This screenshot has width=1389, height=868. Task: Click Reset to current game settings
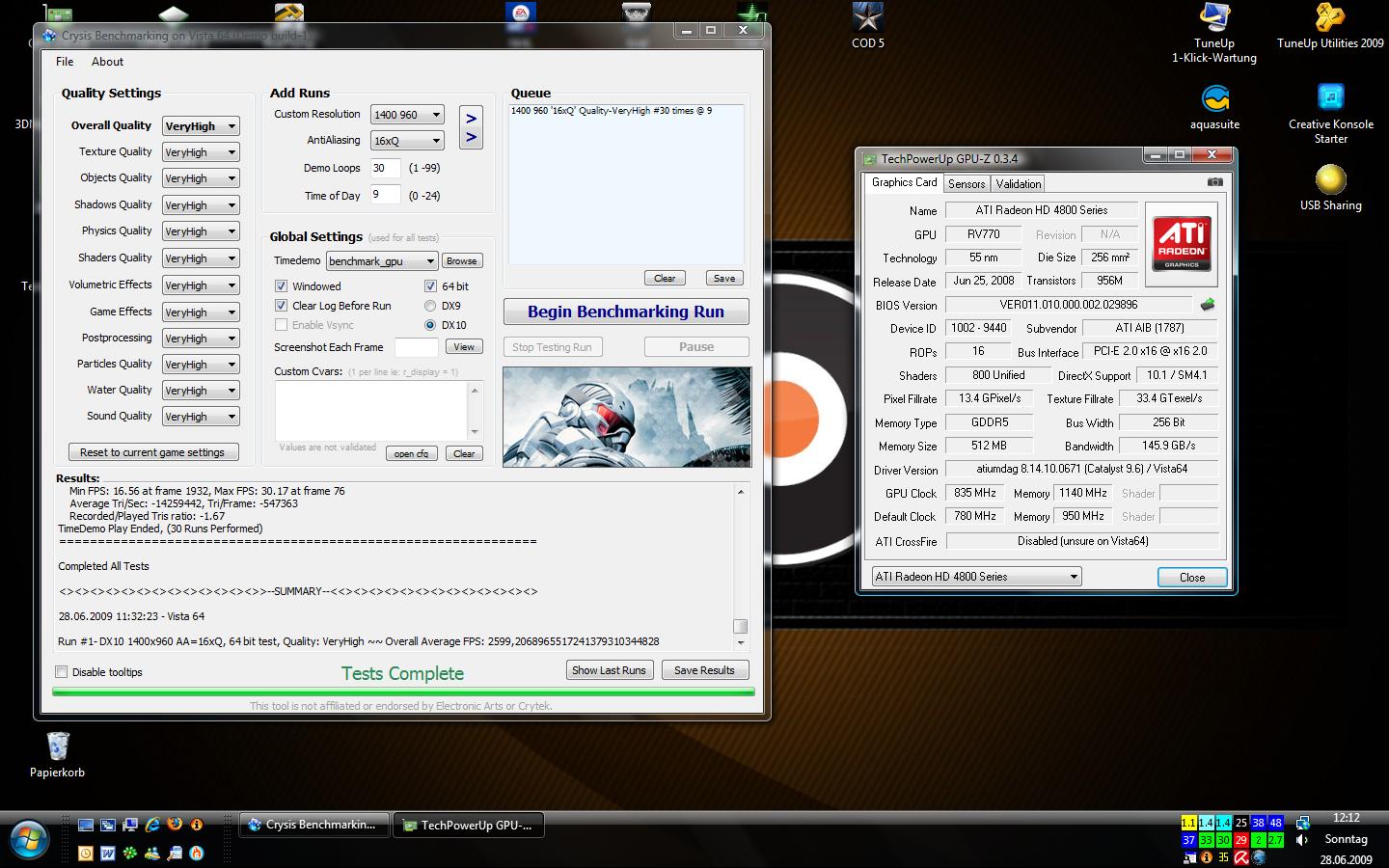152,452
